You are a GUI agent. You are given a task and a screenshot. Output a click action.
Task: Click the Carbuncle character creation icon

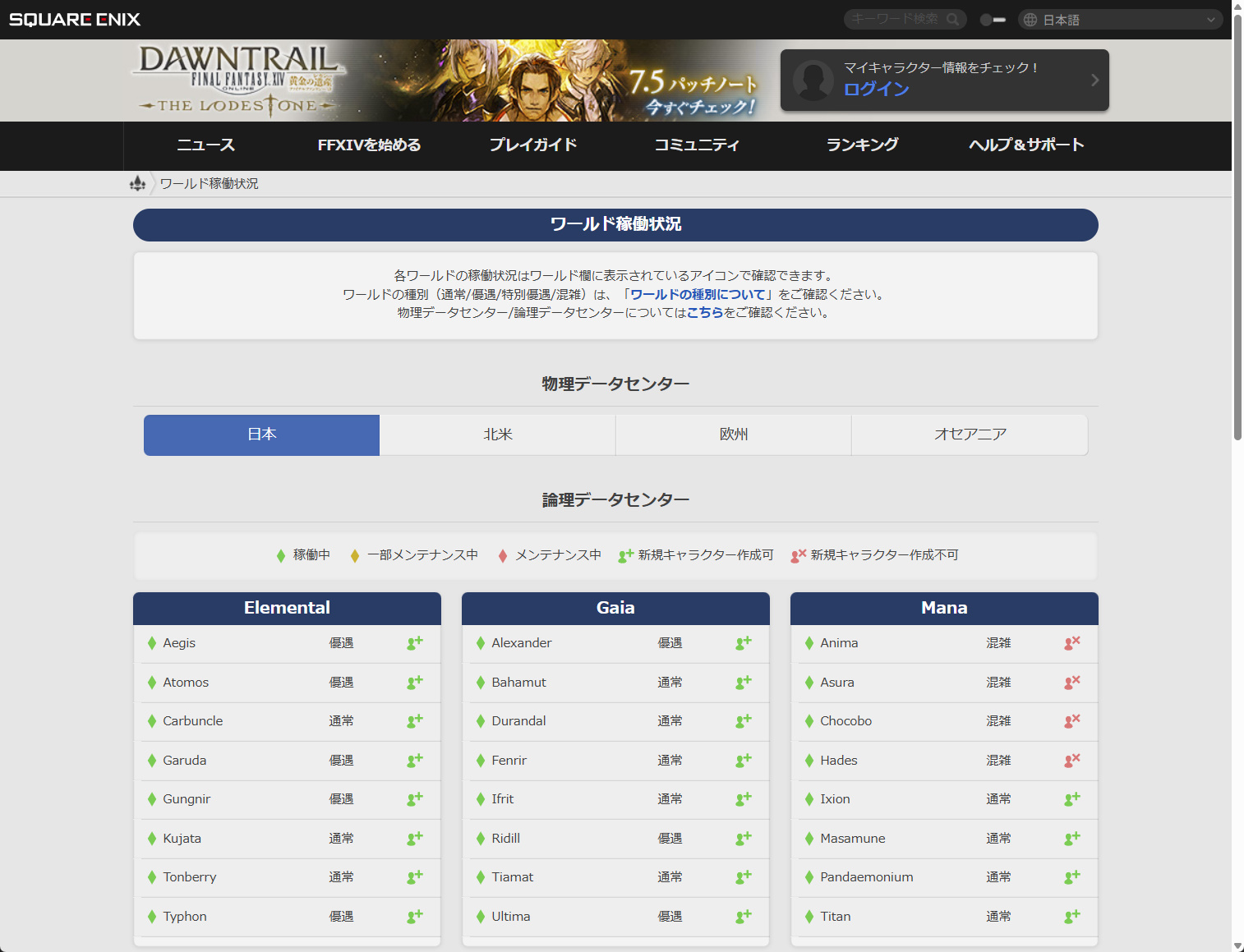click(415, 721)
